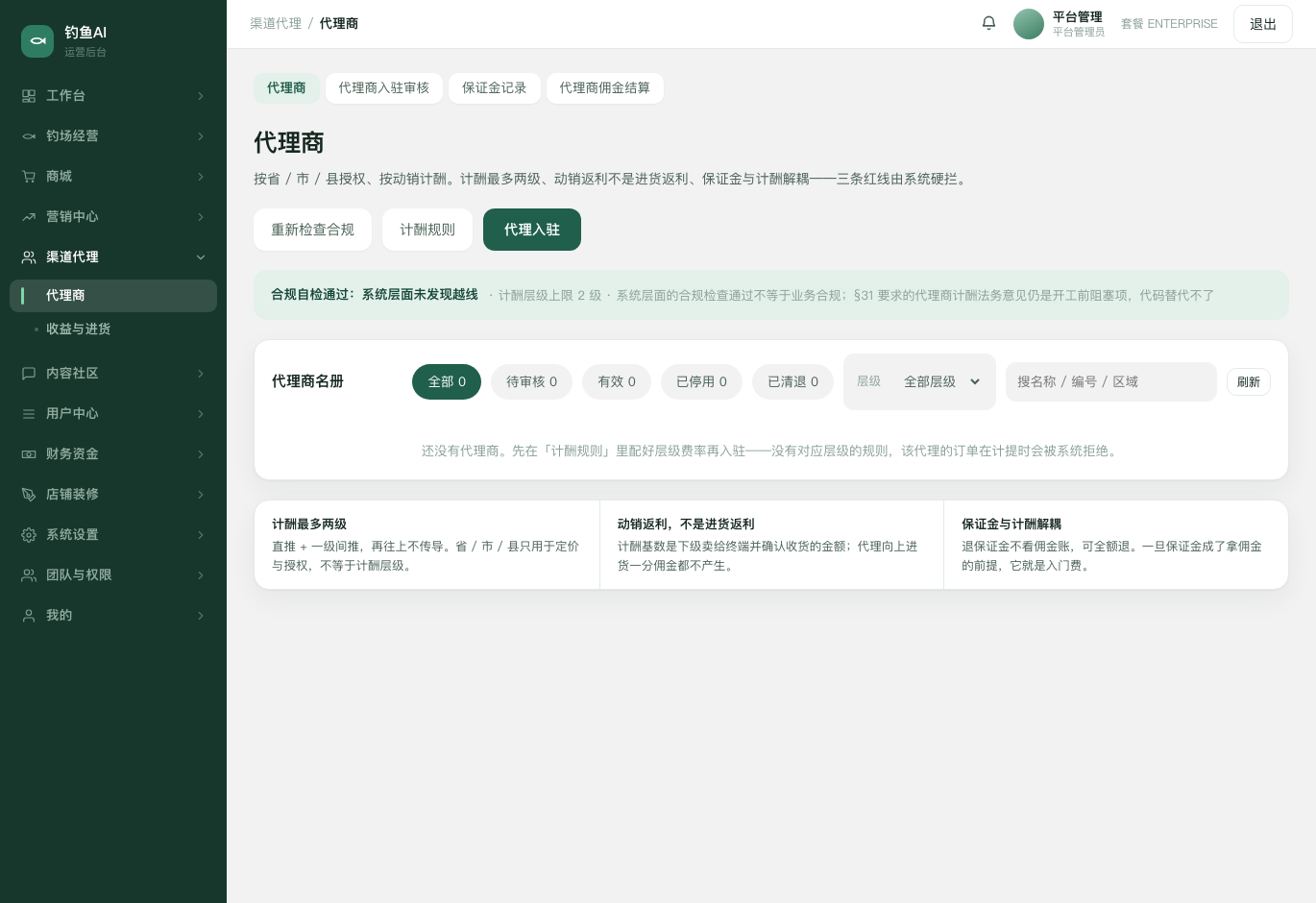Click the 营销中心 trend icon
The height and width of the screenshot is (903, 1316).
[x=29, y=217]
